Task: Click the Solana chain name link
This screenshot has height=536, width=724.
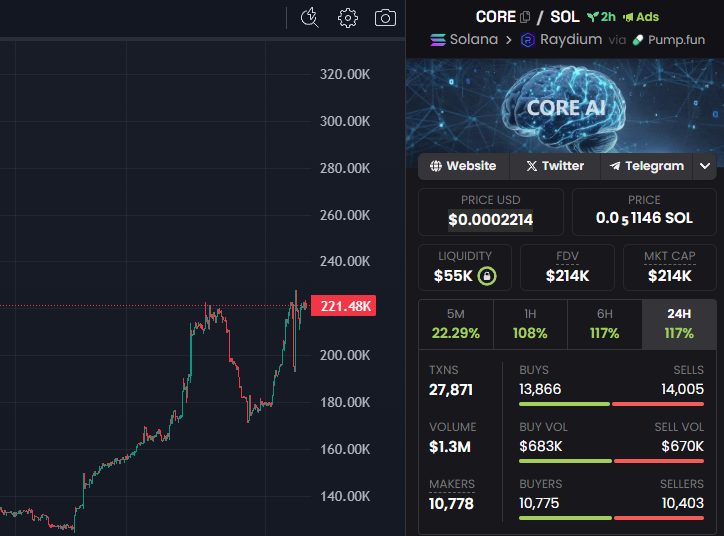Action: click(474, 40)
